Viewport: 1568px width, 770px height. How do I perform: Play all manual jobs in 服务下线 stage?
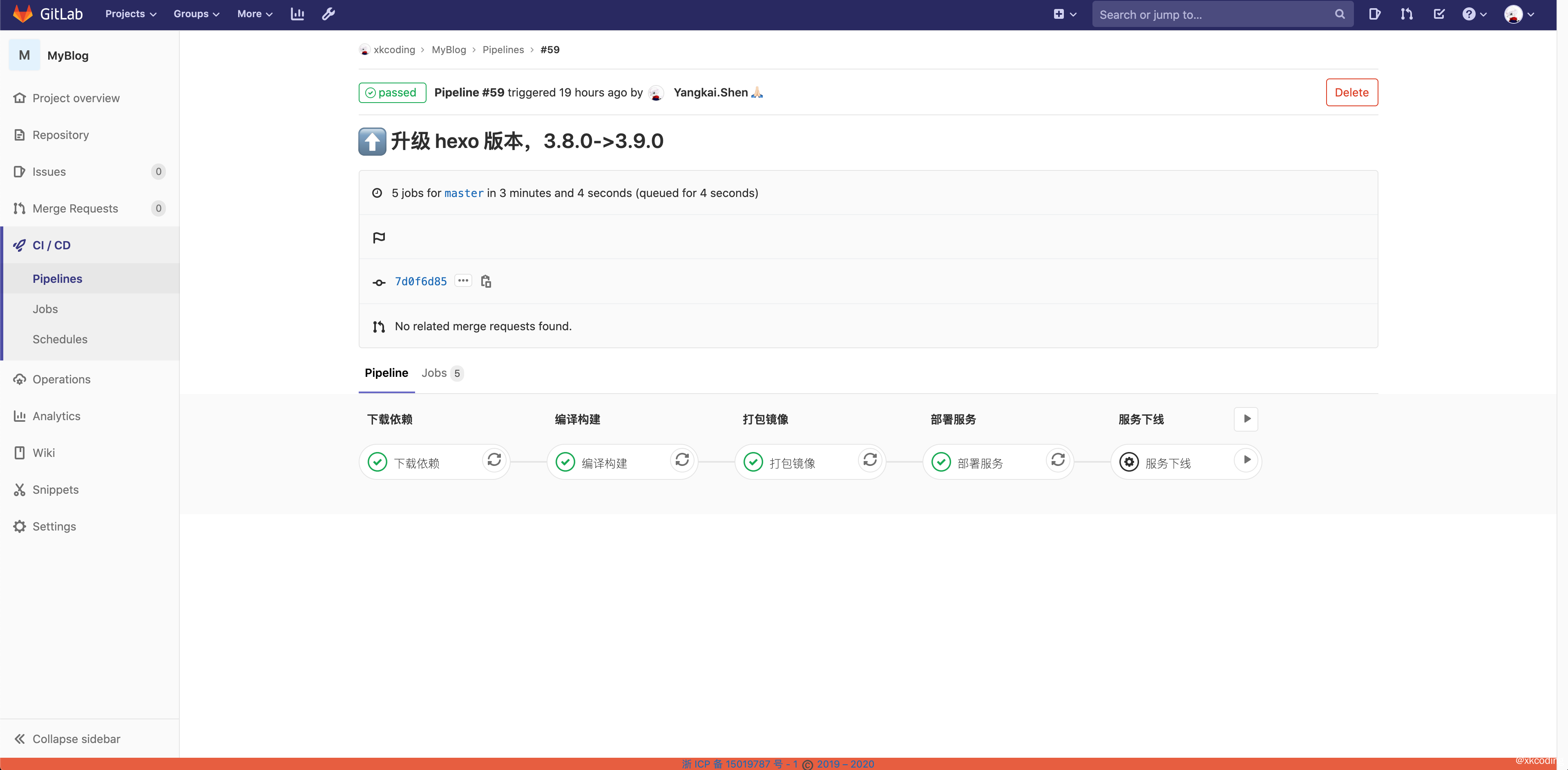(x=1246, y=419)
